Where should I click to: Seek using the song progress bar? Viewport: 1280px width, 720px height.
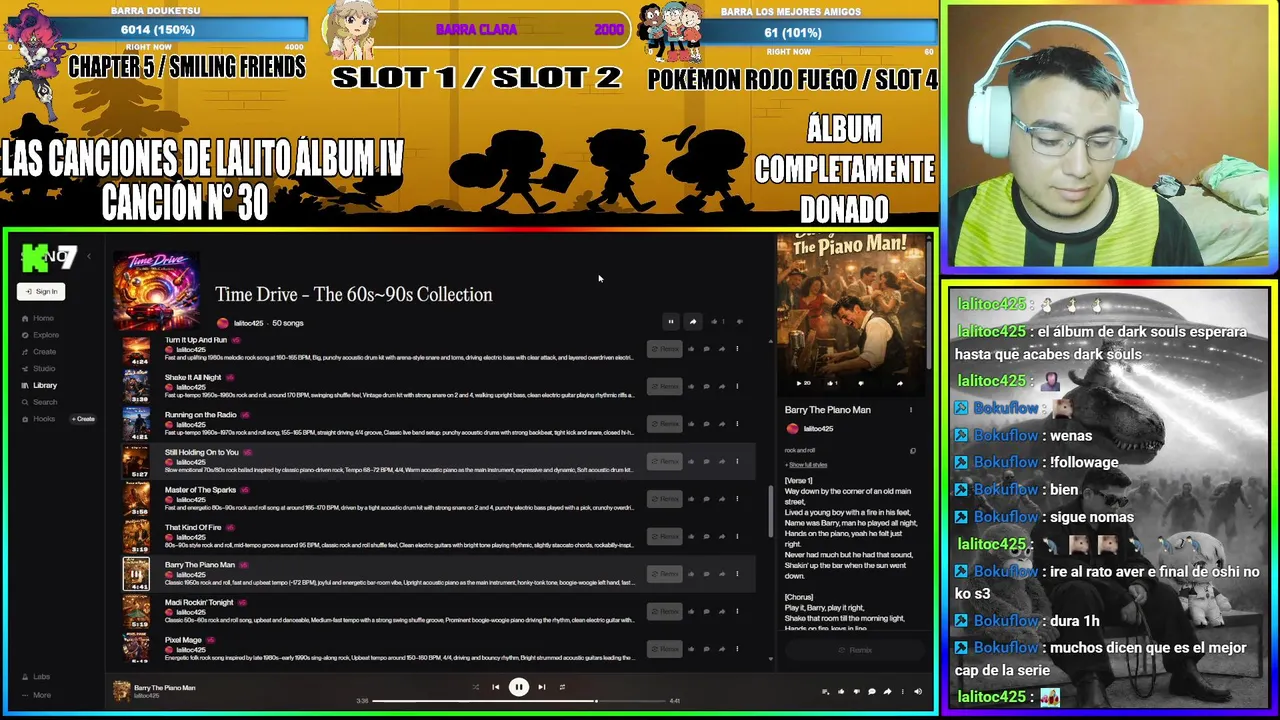[517, 701]
